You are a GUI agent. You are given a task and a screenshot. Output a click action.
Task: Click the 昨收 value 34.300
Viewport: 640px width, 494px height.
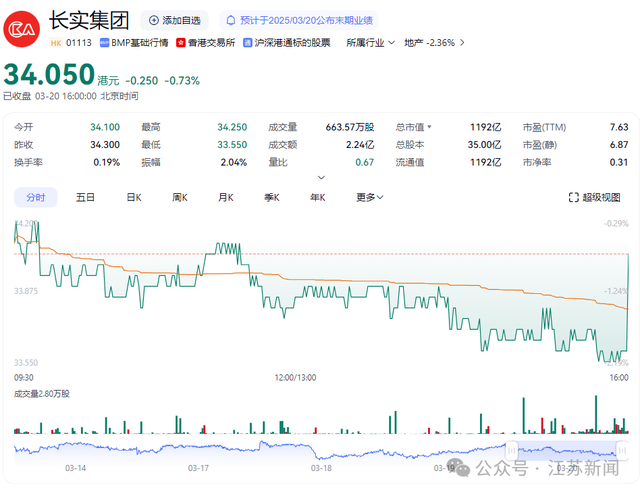point(105,145)
